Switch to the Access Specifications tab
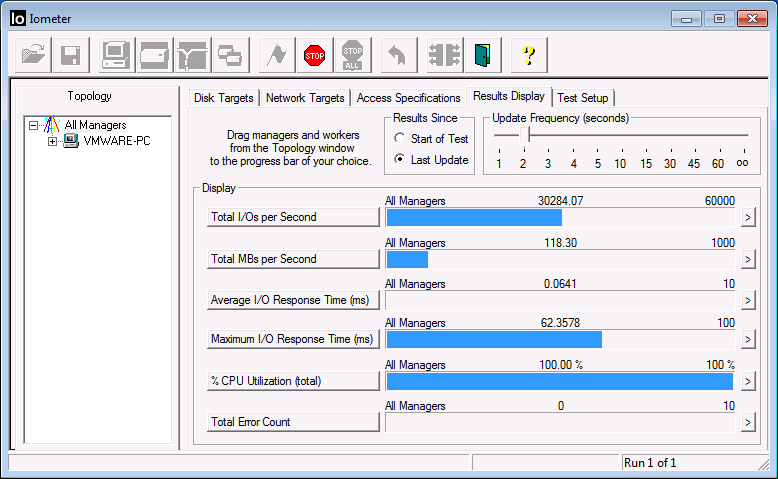Screen dimensions: 778x479 pyautogui.click(x=408, y=98)
